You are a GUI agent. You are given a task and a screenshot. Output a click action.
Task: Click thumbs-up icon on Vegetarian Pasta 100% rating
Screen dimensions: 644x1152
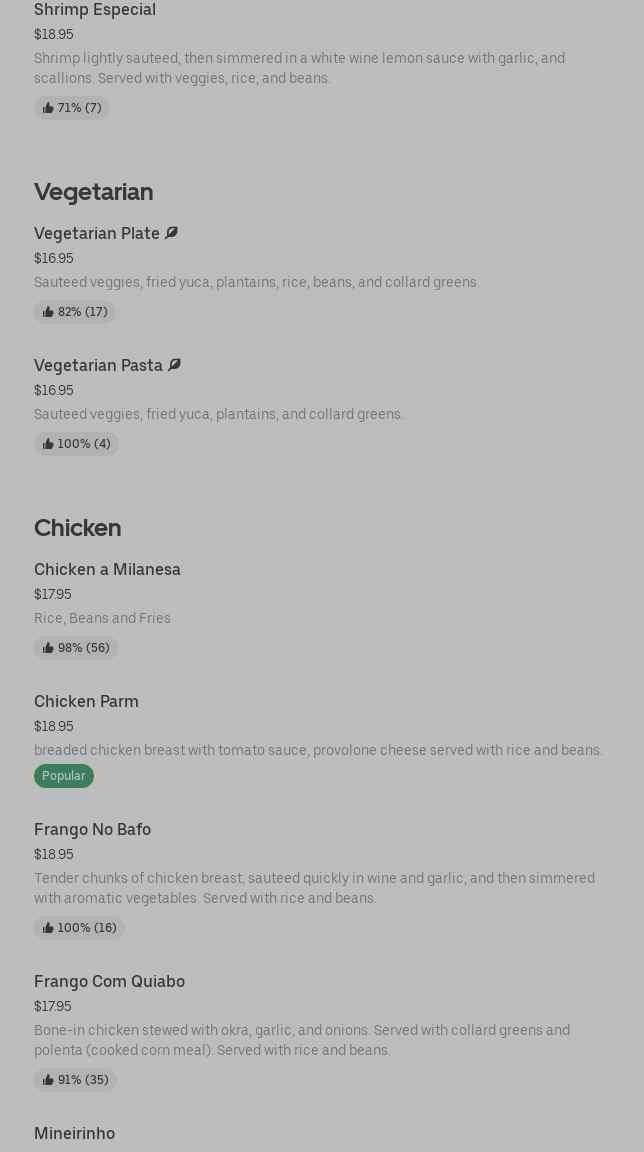coord(48,444)
